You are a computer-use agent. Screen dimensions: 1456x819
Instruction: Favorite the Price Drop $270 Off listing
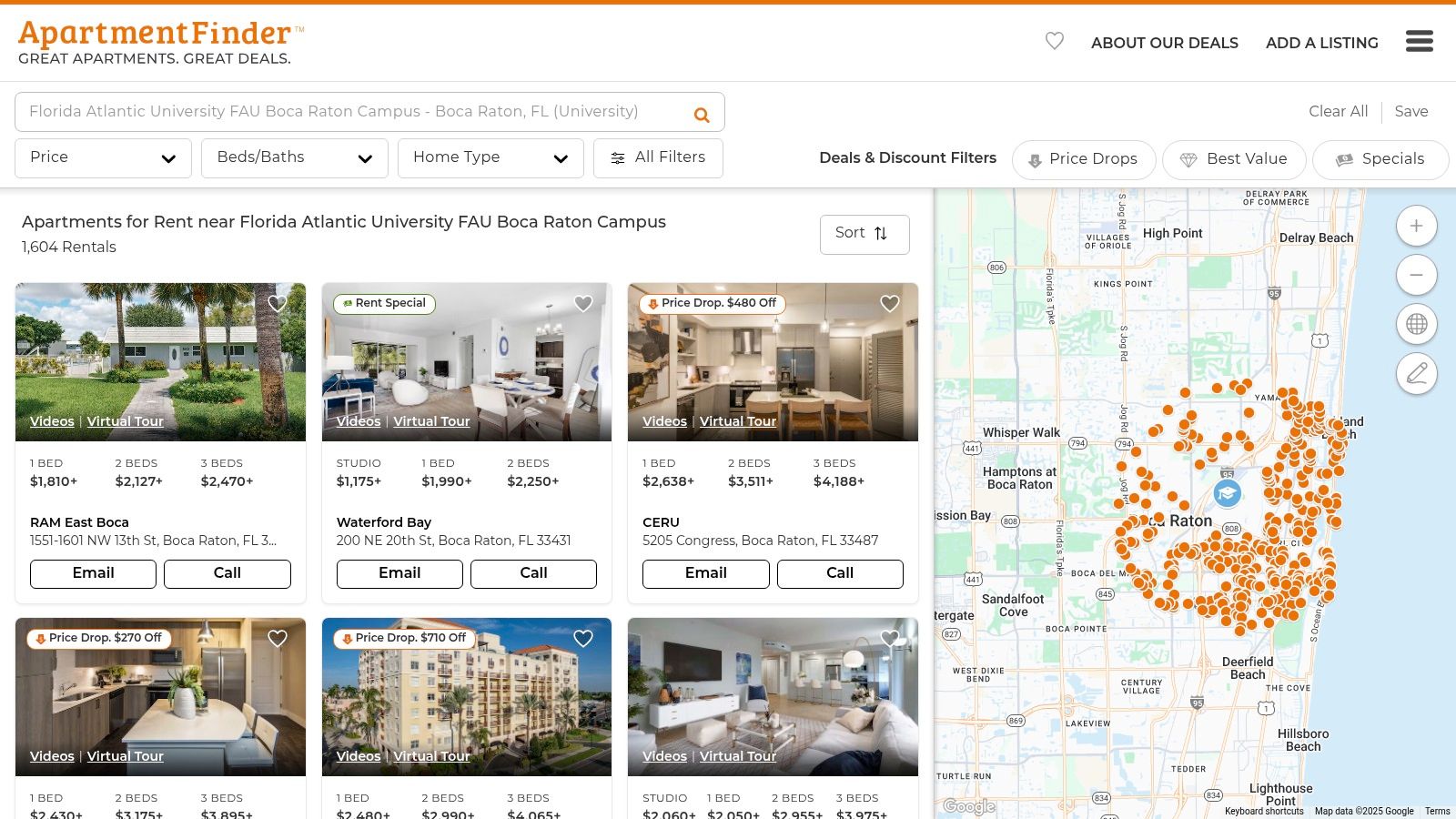point(278,639)
